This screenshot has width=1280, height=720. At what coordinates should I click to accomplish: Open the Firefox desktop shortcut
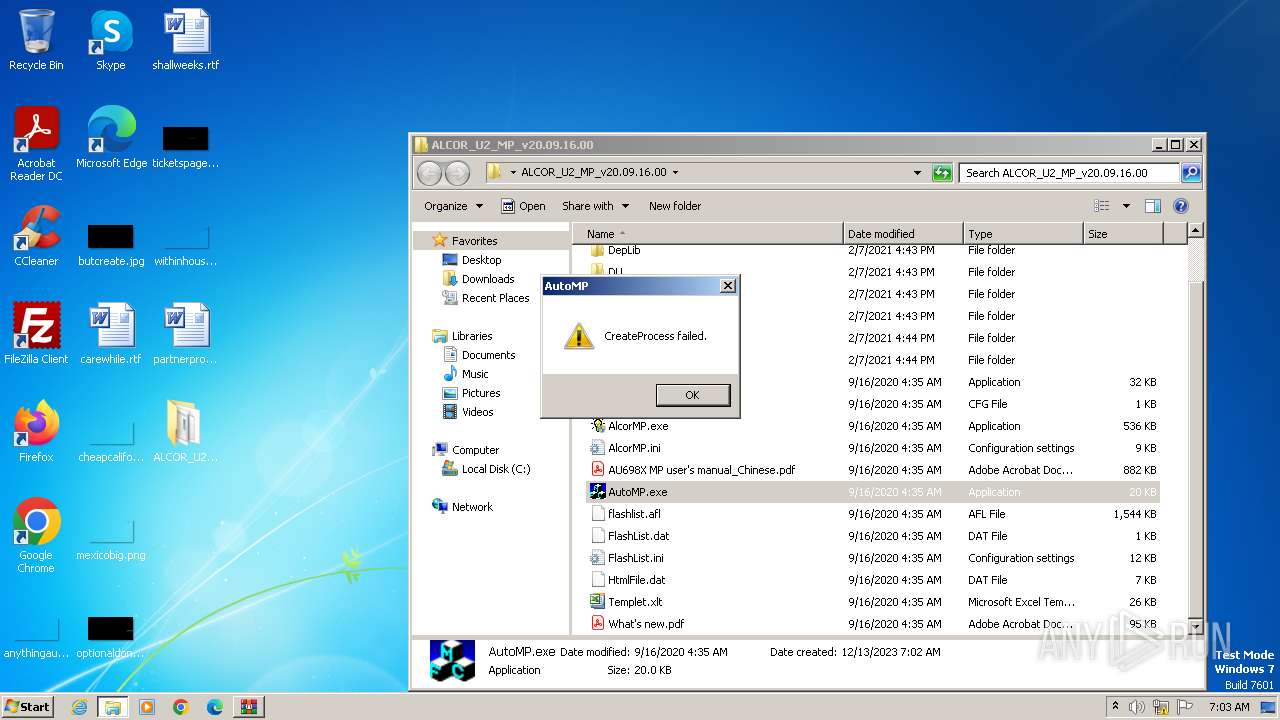[36, 430]
